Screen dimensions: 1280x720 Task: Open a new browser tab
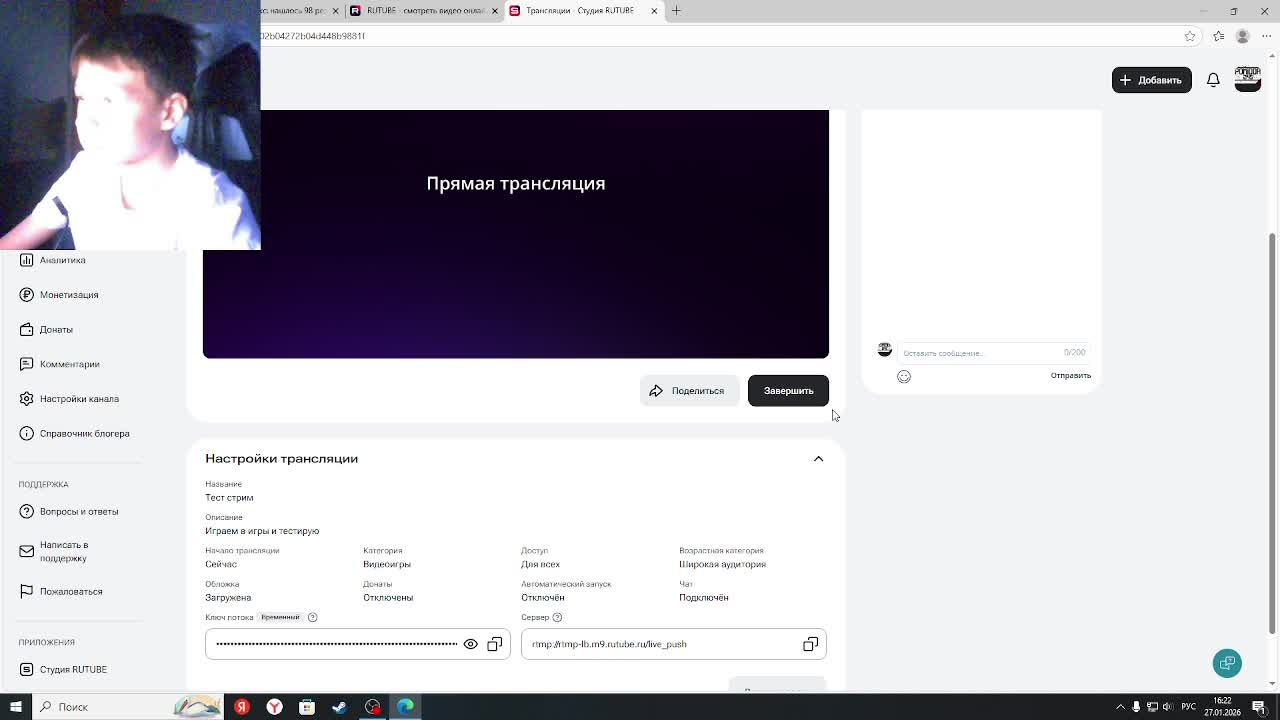676,11
